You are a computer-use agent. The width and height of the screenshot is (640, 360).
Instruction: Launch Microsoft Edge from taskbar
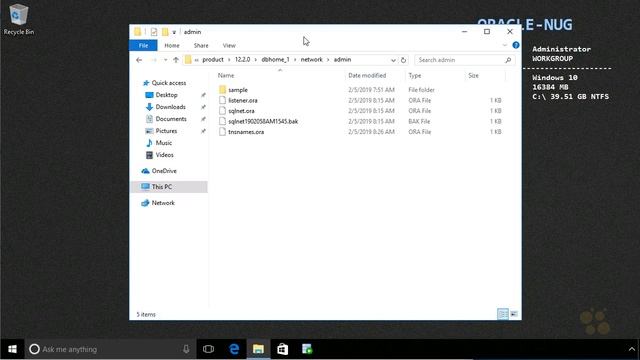tap(234, 349)
